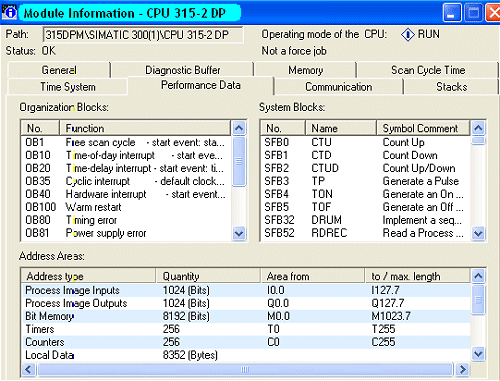Click the 'Symbol Comment' column header
Viewport: 500px width, 381px height.
tap(423, 128)
